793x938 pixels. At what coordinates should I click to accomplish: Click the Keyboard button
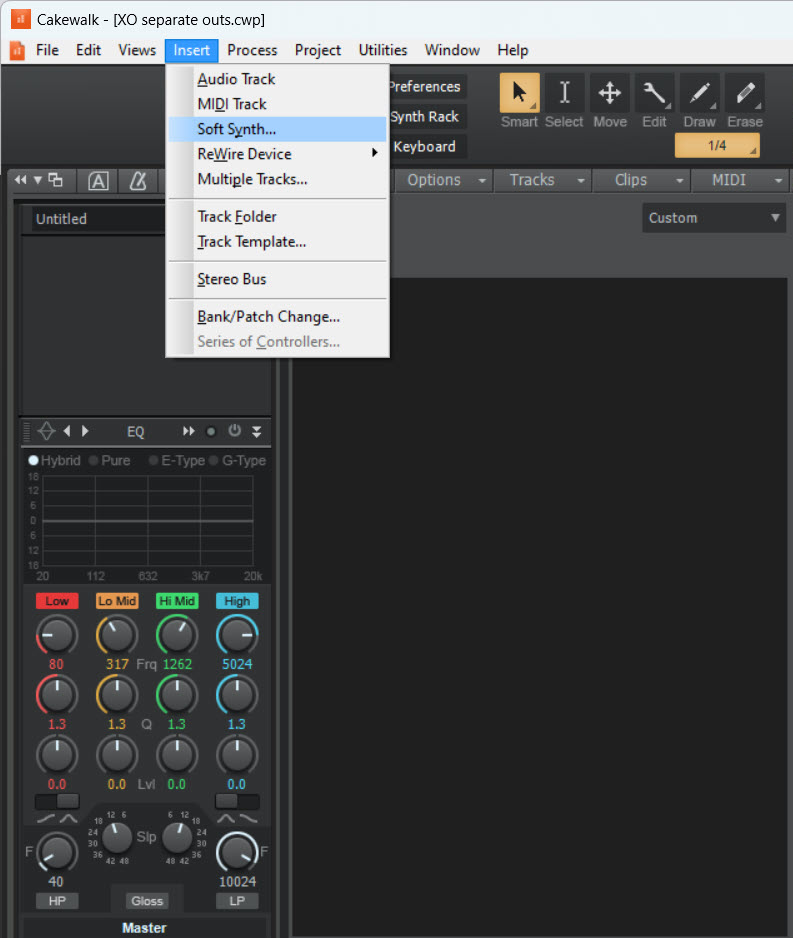428,147
